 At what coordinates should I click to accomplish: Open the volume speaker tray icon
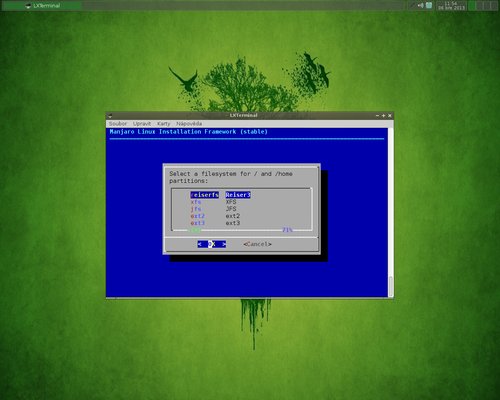421,5
